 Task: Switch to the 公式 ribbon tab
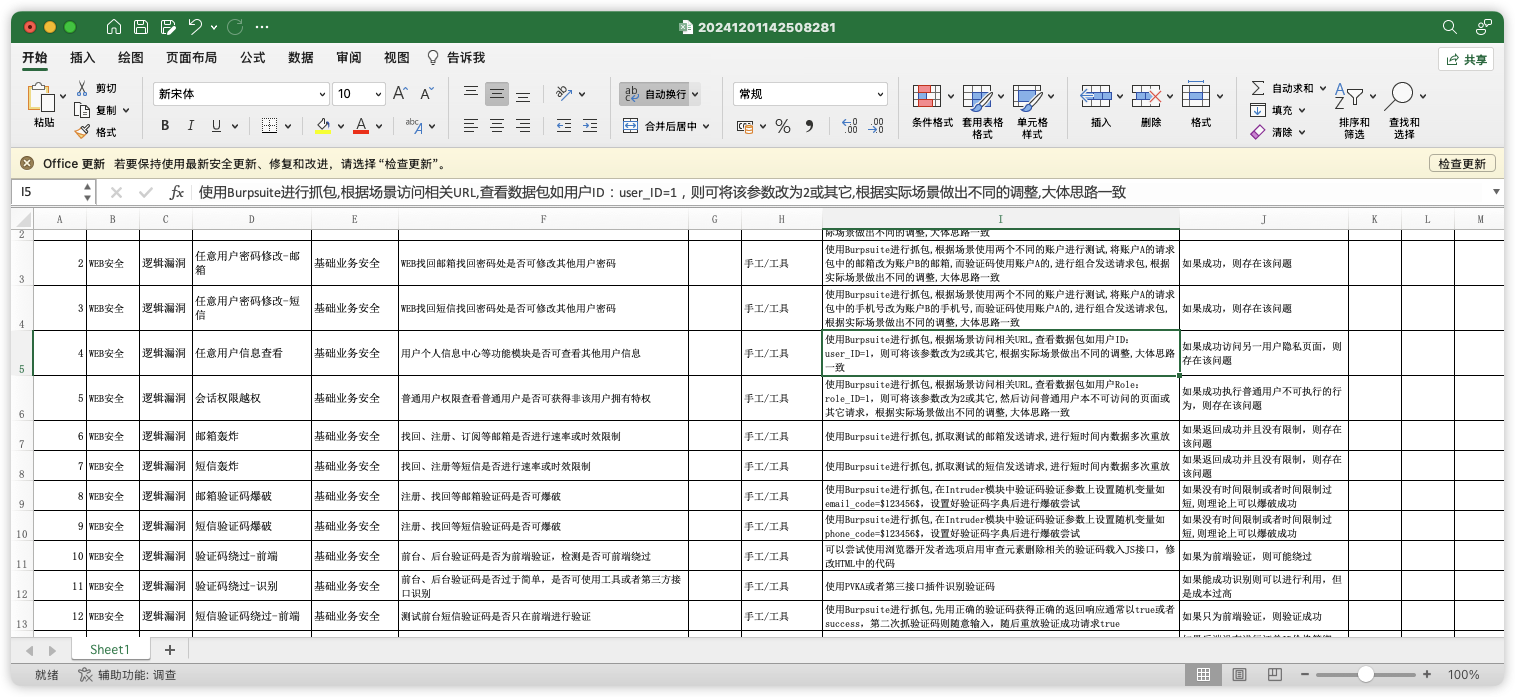(x=252, y=57)
